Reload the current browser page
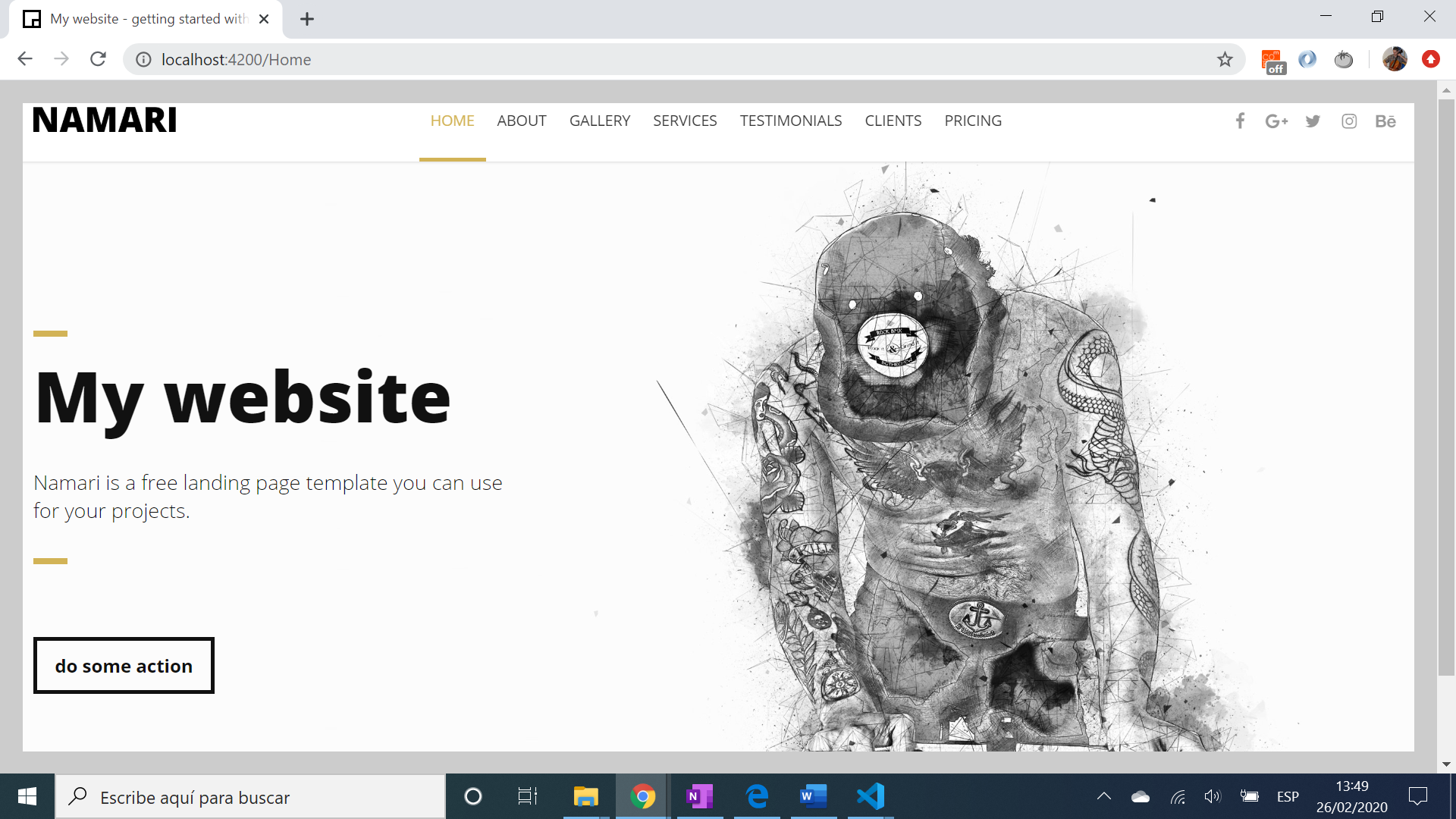The image size is (1456, 819). pyautogui.click(x=98, y=59)
